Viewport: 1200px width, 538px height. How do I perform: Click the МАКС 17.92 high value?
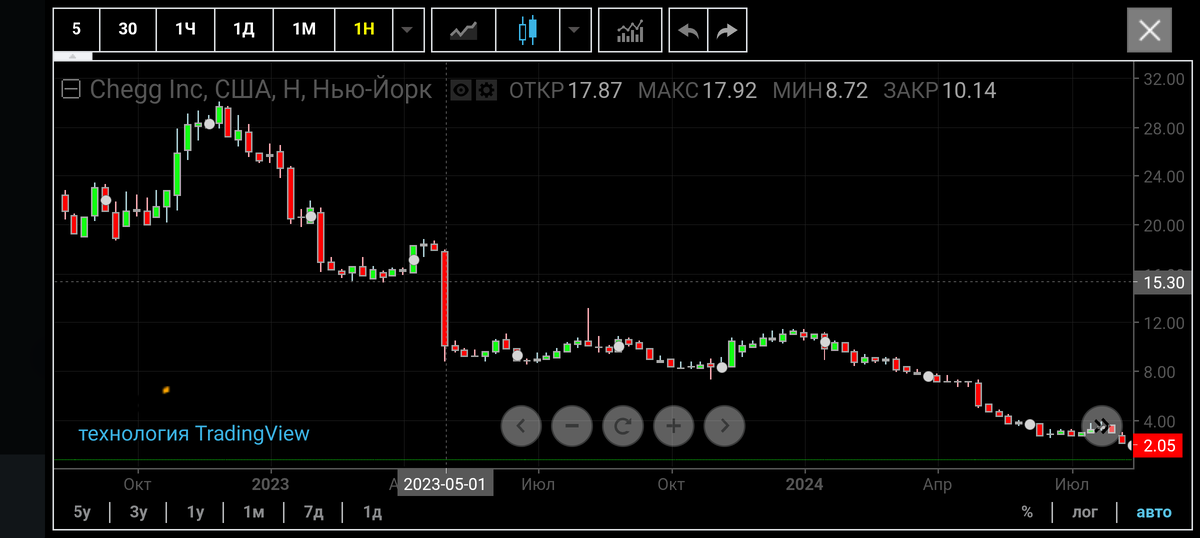point(697,90)
